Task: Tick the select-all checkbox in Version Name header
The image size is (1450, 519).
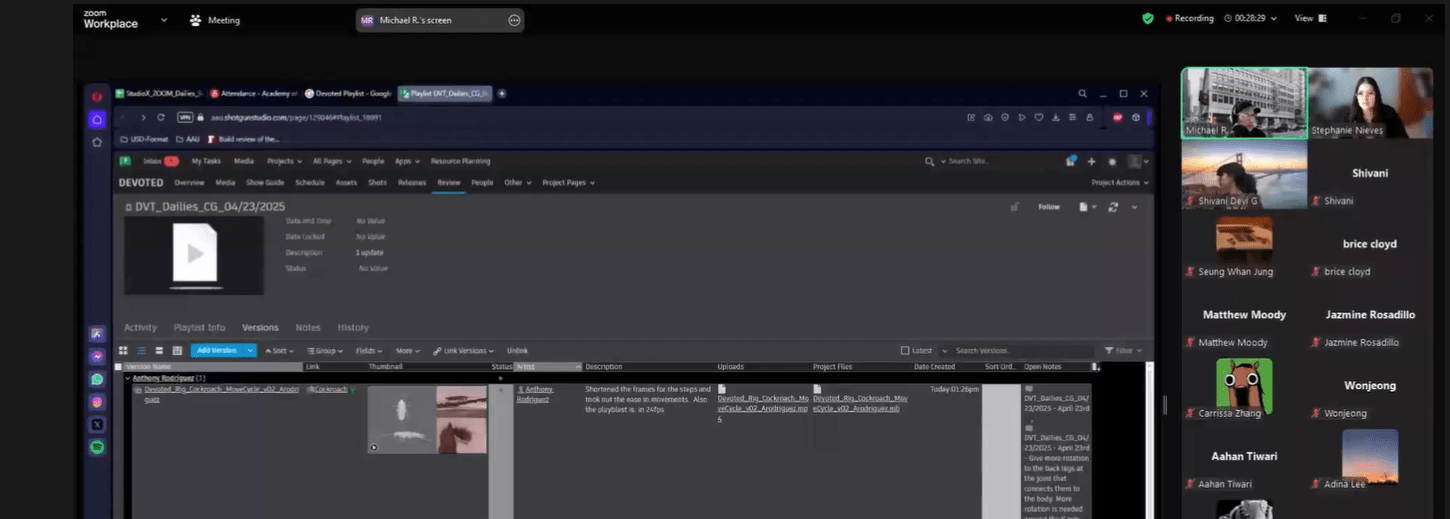Action: point(119,367)
